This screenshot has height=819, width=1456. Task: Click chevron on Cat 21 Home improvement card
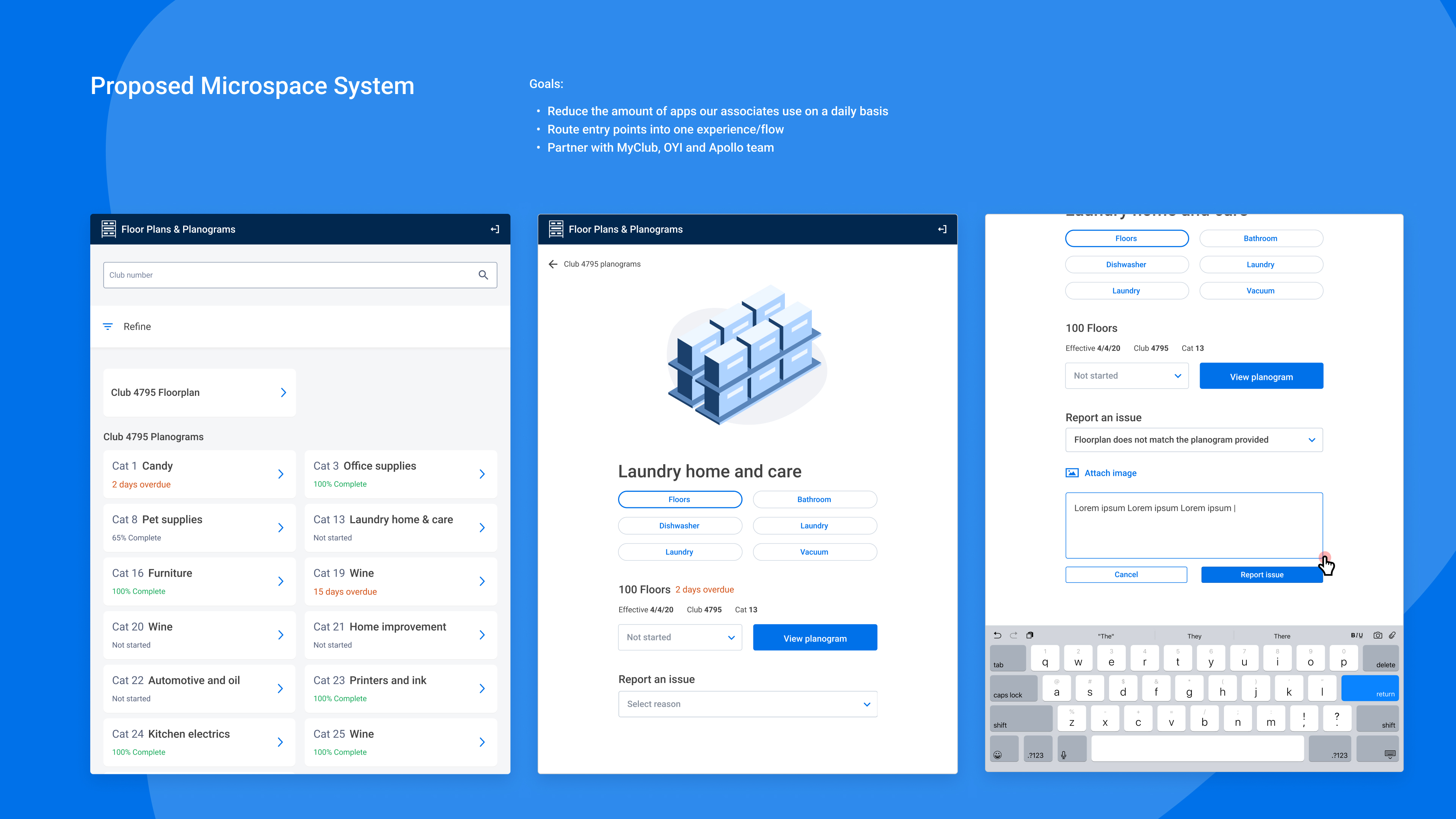(x=482, y=635)
